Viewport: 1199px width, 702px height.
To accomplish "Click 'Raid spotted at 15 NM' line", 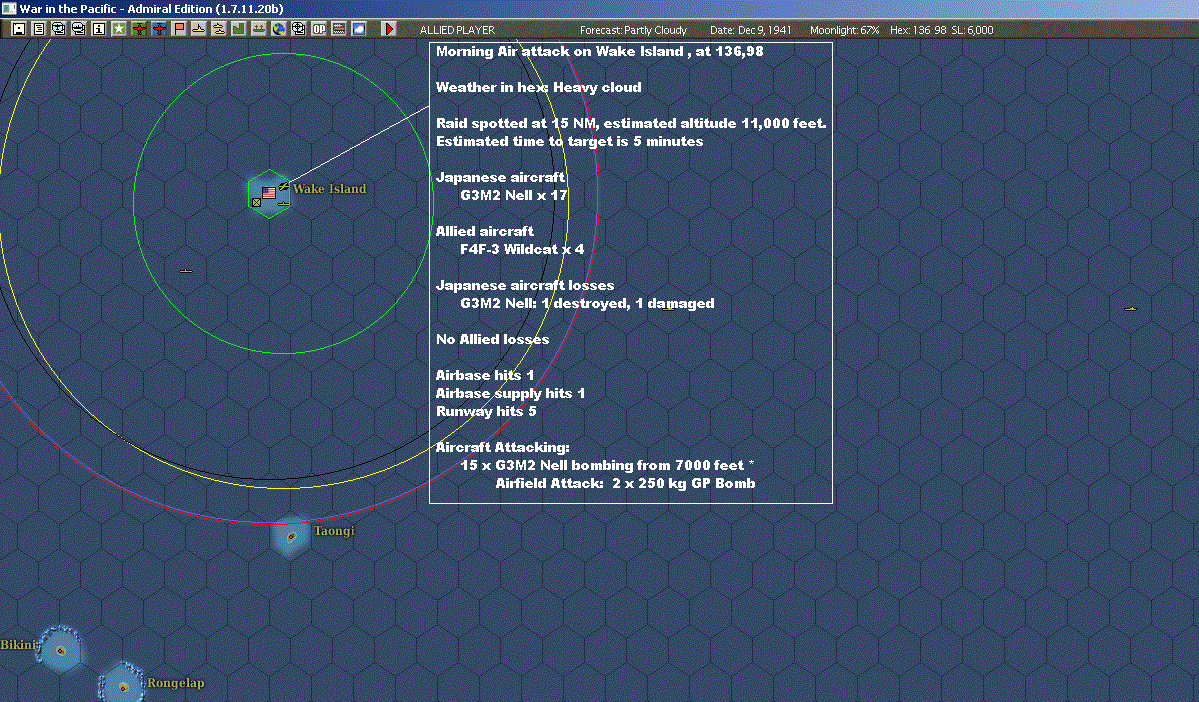I will (x=517, y=123).
